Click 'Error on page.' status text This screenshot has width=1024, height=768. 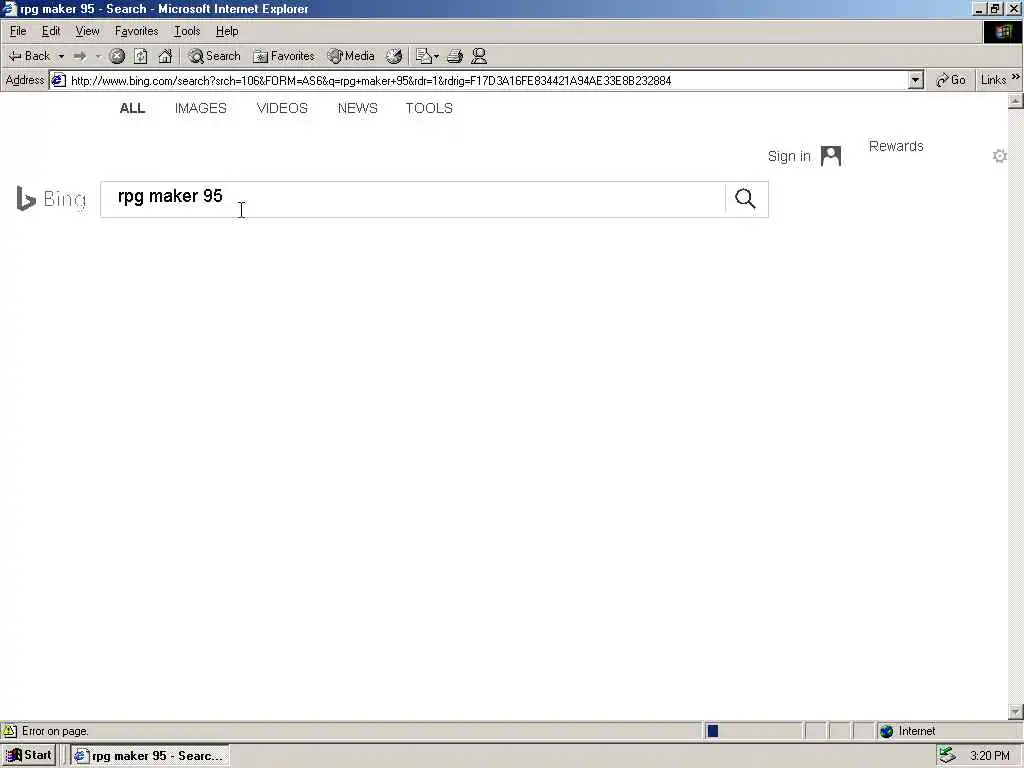click(x=55, y=731)
